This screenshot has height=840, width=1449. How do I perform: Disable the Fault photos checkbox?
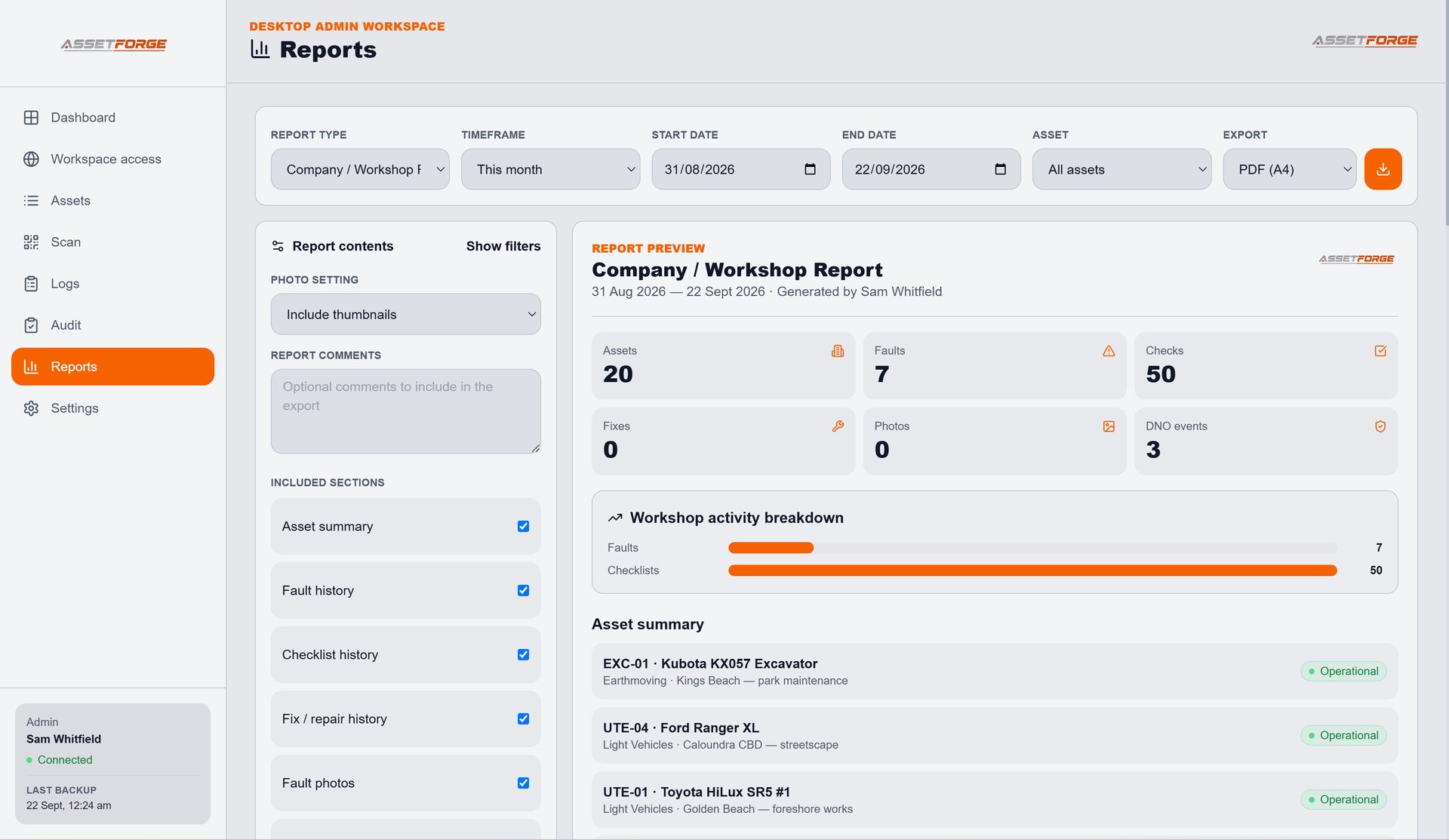pyautogui.click(x=523, y=783)
